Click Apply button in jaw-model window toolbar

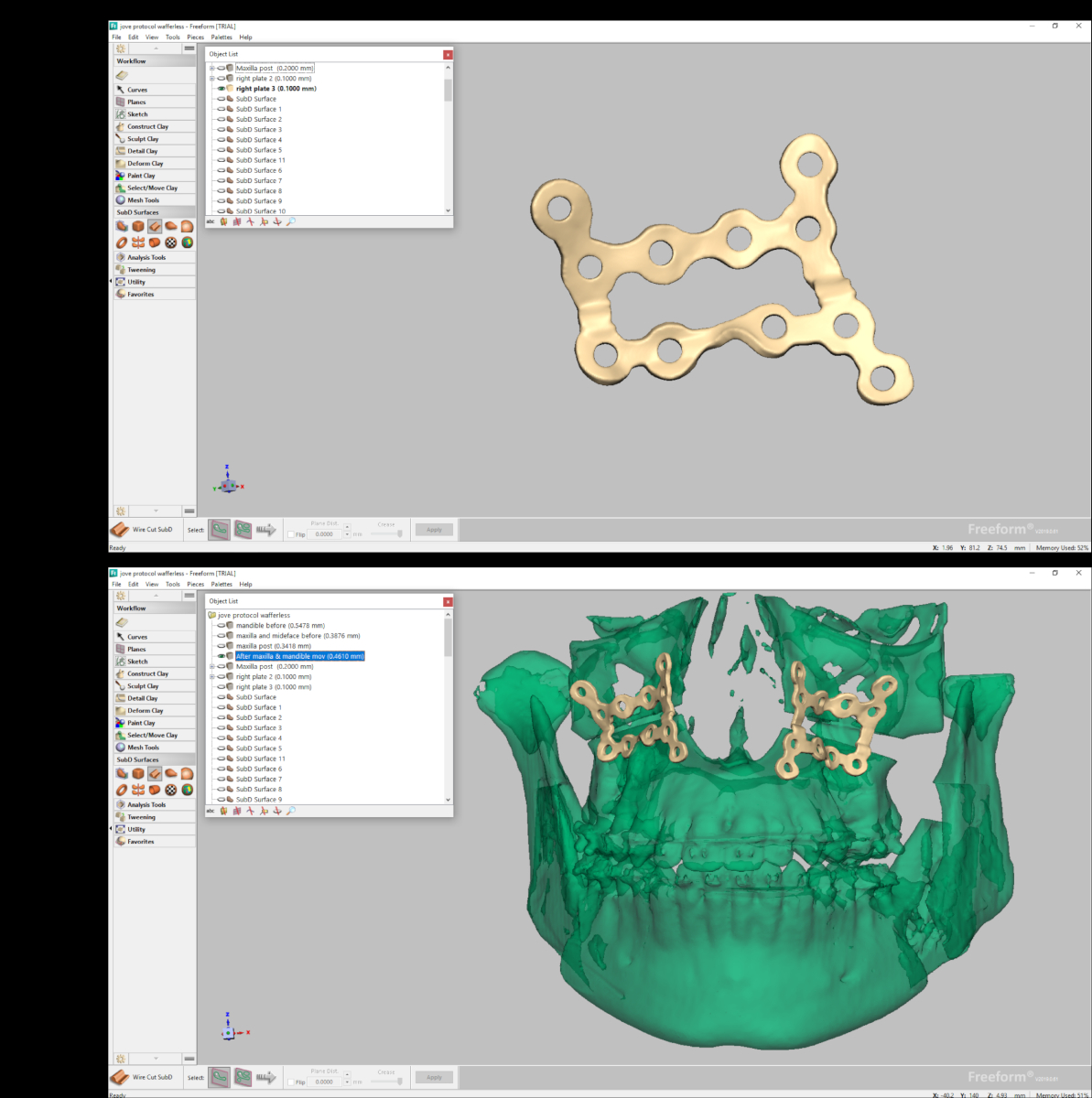pos(434,1077)
